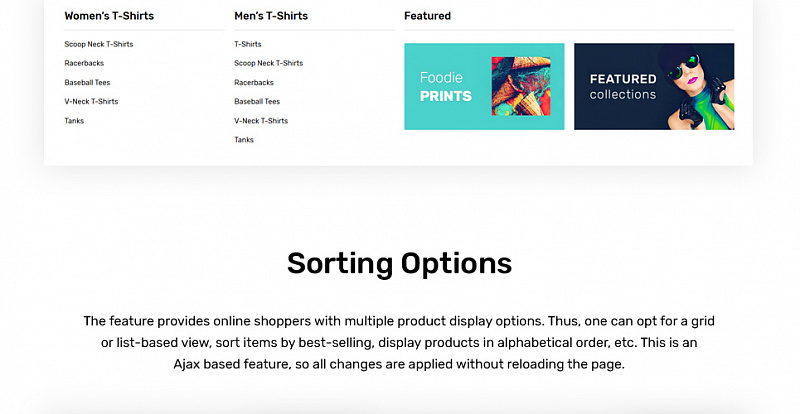Screen dimensions: 800x414
Task: Open the Foodie Prints banner
Action: (x=484, y=86)
